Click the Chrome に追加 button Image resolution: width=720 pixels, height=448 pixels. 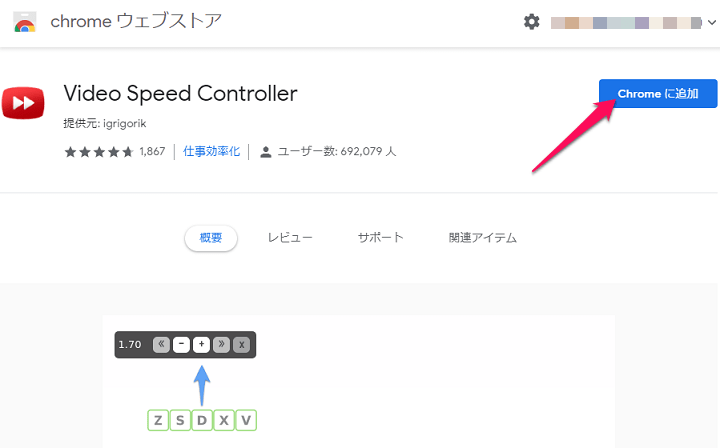[x=658, y=94]
